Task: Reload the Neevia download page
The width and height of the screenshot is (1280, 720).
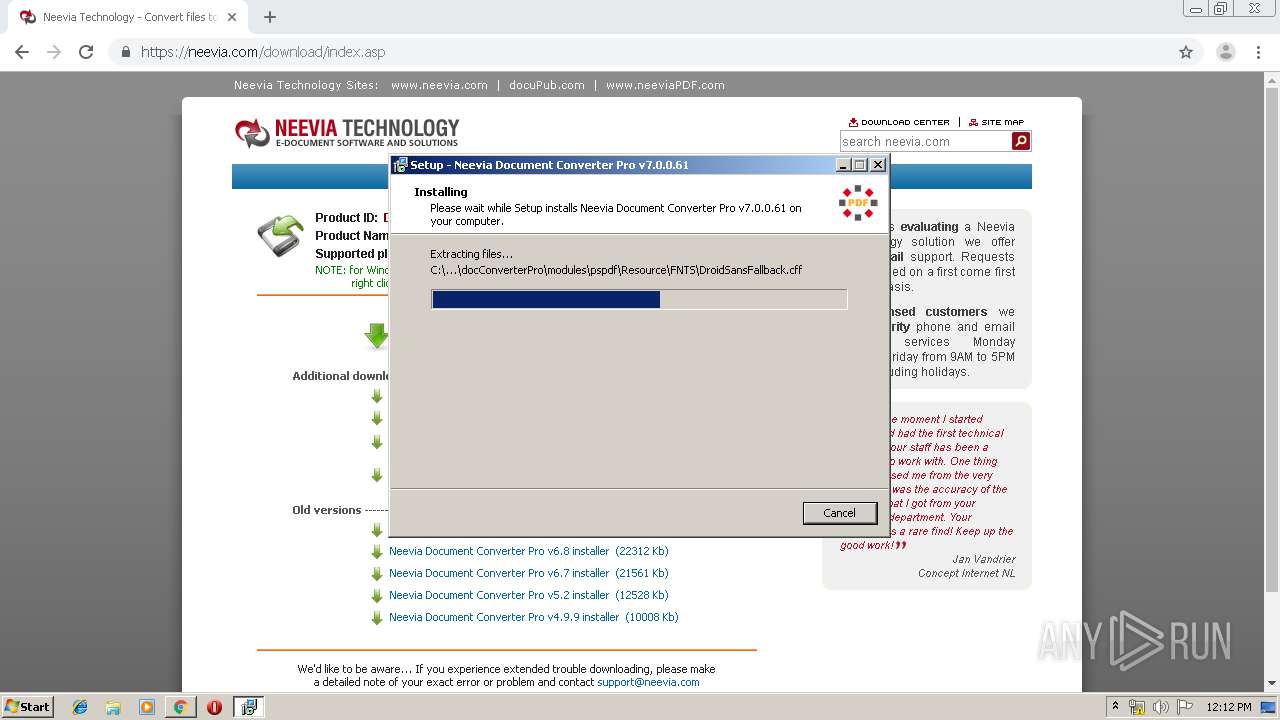Action: [86, 52]
